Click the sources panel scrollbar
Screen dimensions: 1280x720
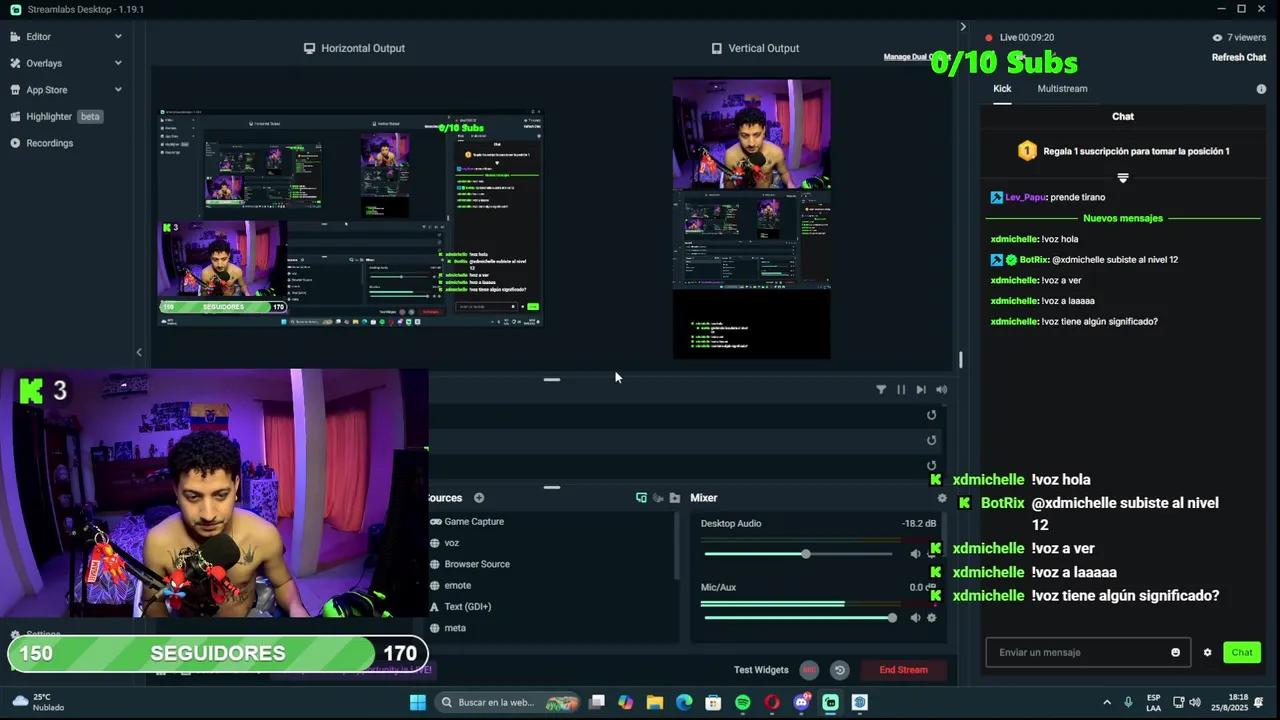[679, 546]
